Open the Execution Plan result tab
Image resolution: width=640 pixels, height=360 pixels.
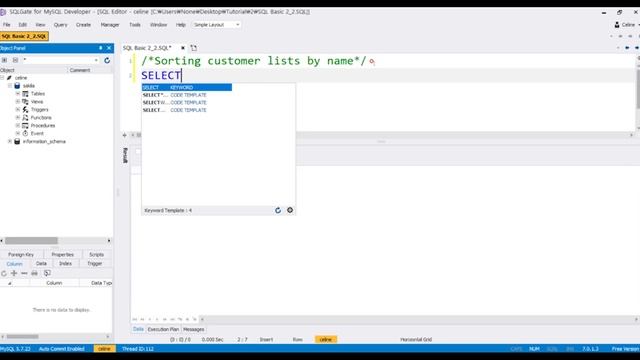point(163,329)
